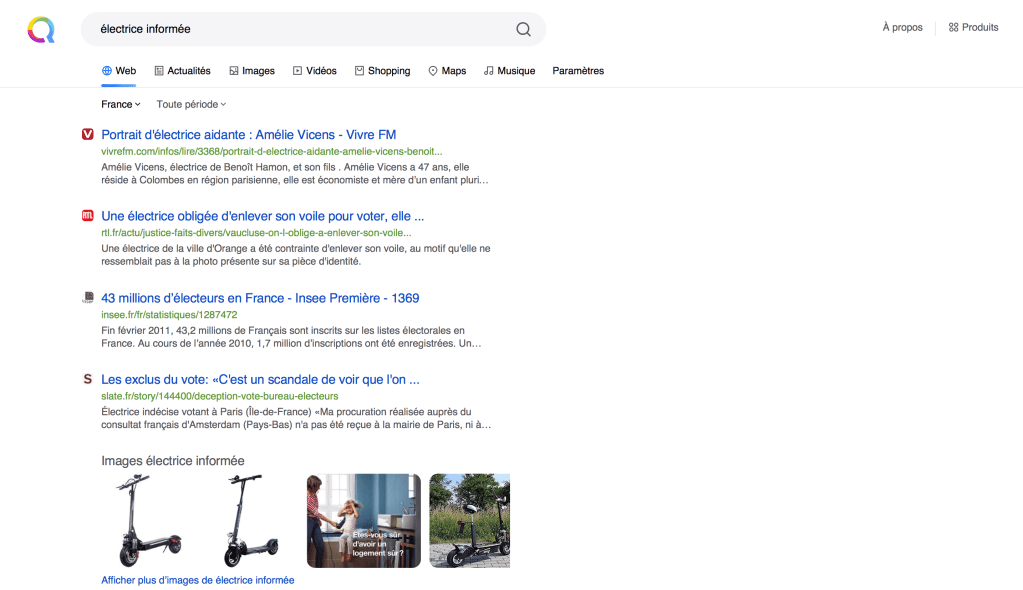Image resolution: width=1023 pixels, height=590 pixels.
Task: Click inside the search text field
Action: click(300, 29)
